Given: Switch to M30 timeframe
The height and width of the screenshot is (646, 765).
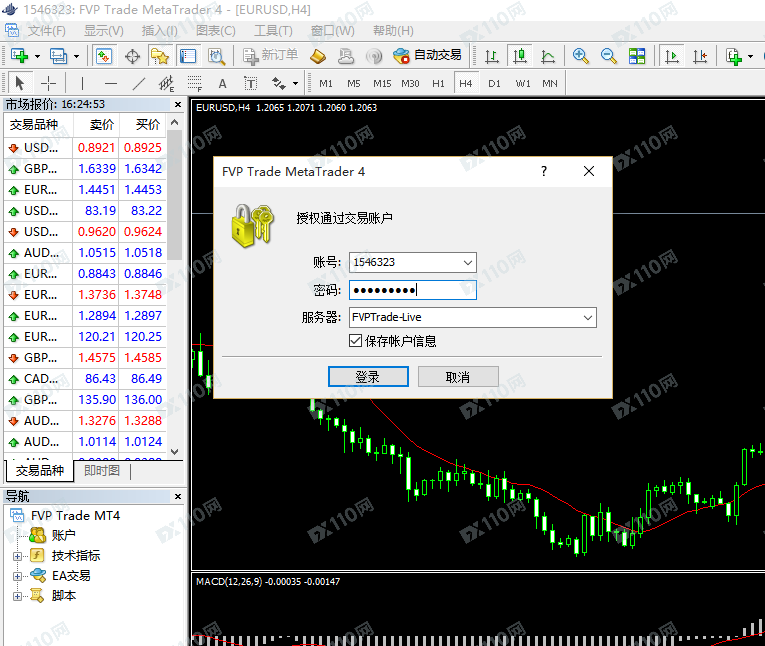Looking at the screenshot, I should [x=410, y=83].
